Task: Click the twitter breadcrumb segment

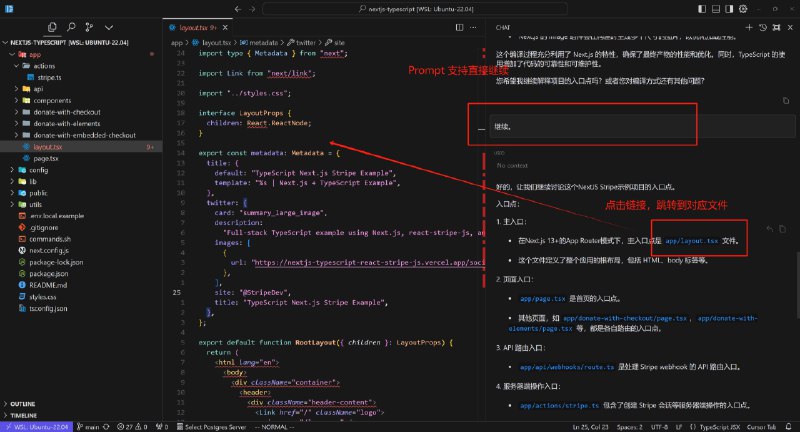Action: [x=302, y=43]
